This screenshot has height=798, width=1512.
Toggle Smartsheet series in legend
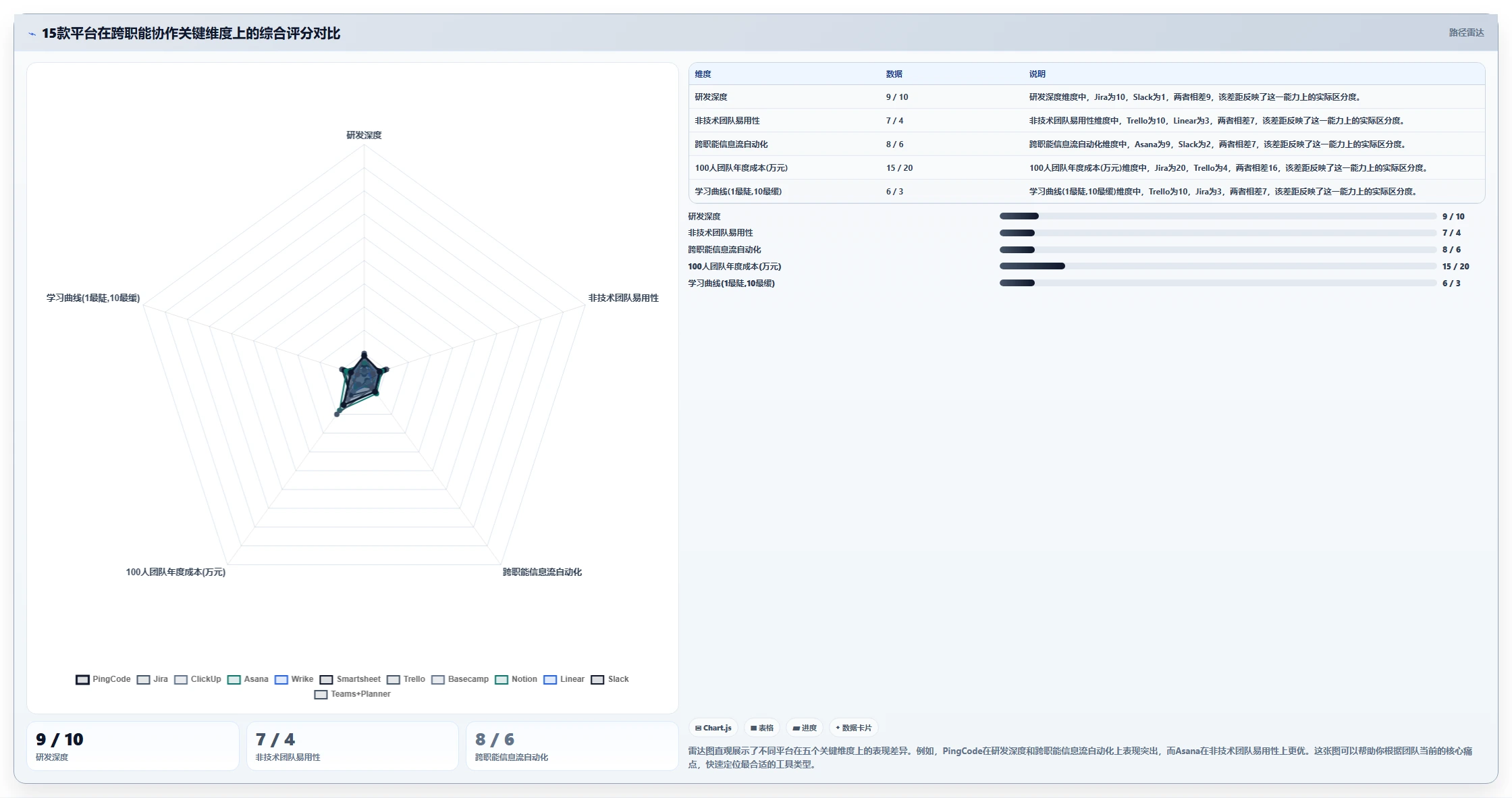[x=350, y=679]
